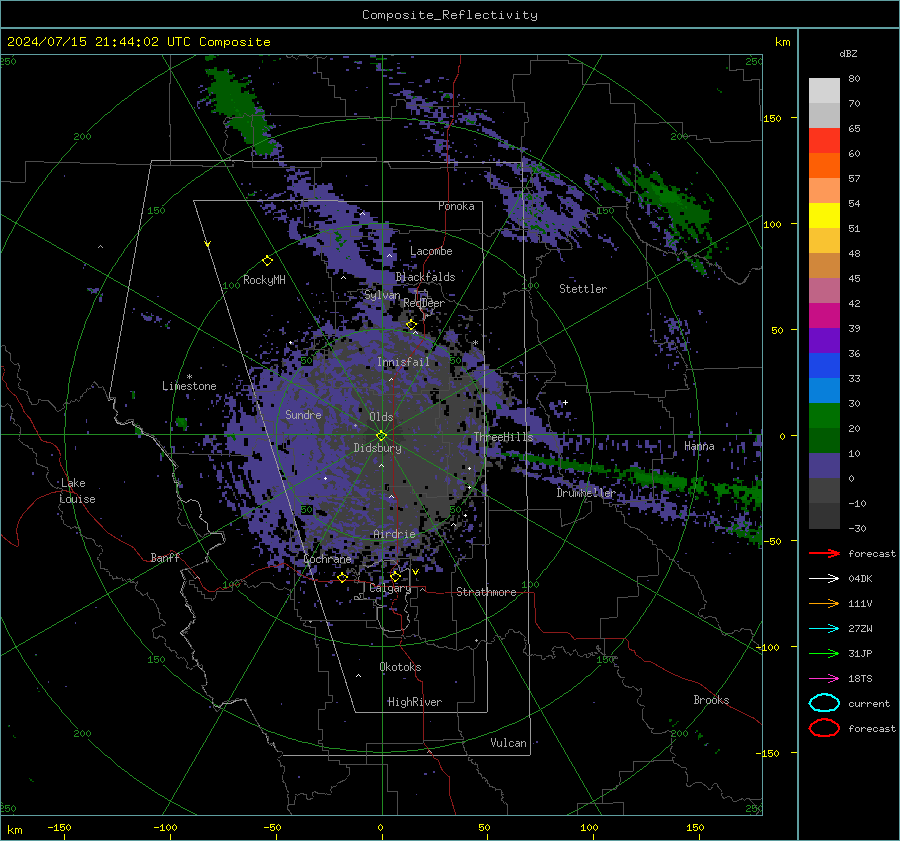
Task: Click the green 31JP arrow legend icon
Action: coord(824,653)
